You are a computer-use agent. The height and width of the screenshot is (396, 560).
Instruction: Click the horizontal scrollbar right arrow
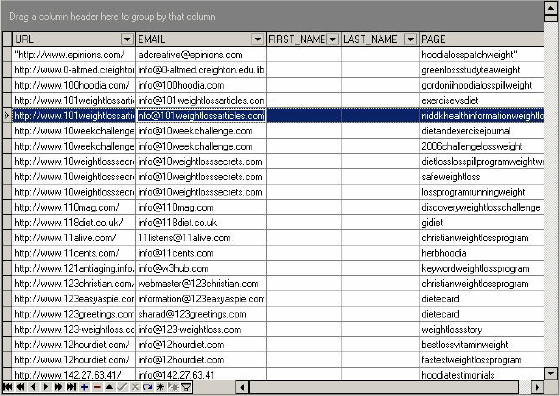click(537, 387)
